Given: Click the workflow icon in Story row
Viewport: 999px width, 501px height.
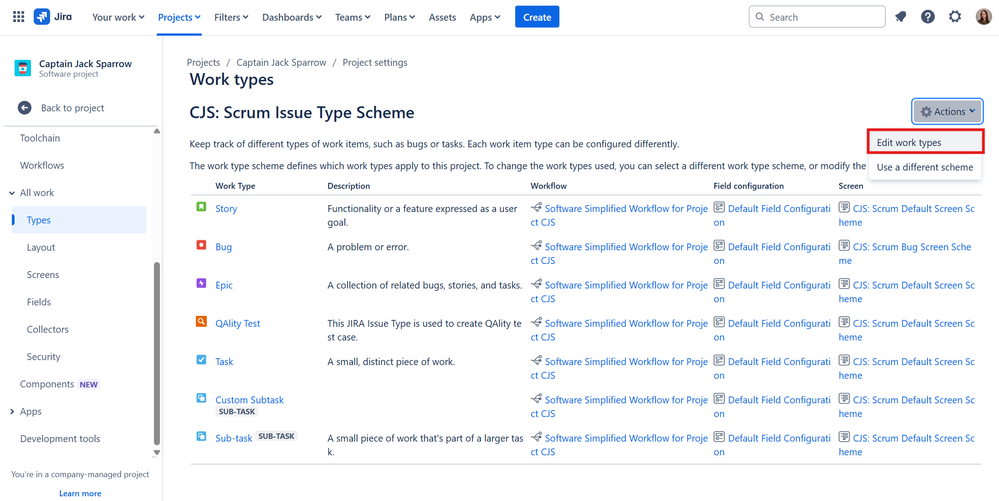Looking at the screenshot, I should coord(536,208).
